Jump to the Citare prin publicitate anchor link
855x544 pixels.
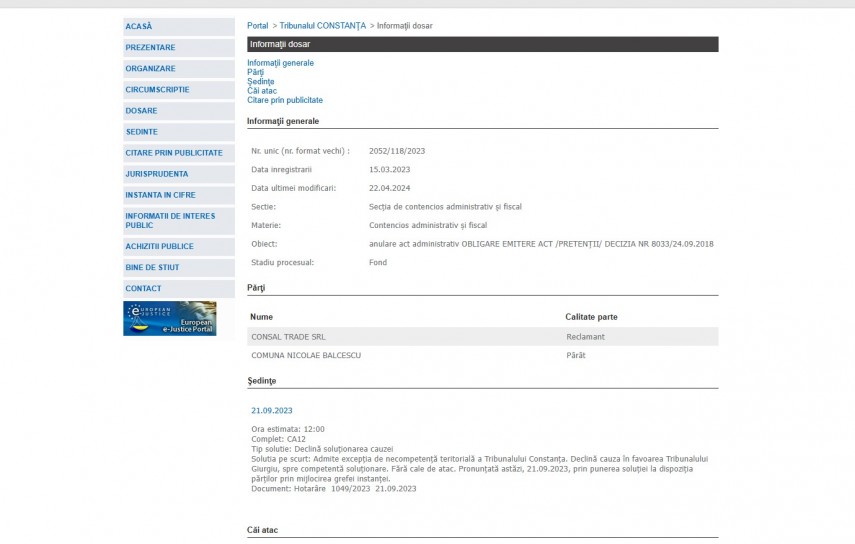pyautogui.click(x=285, y=100)
